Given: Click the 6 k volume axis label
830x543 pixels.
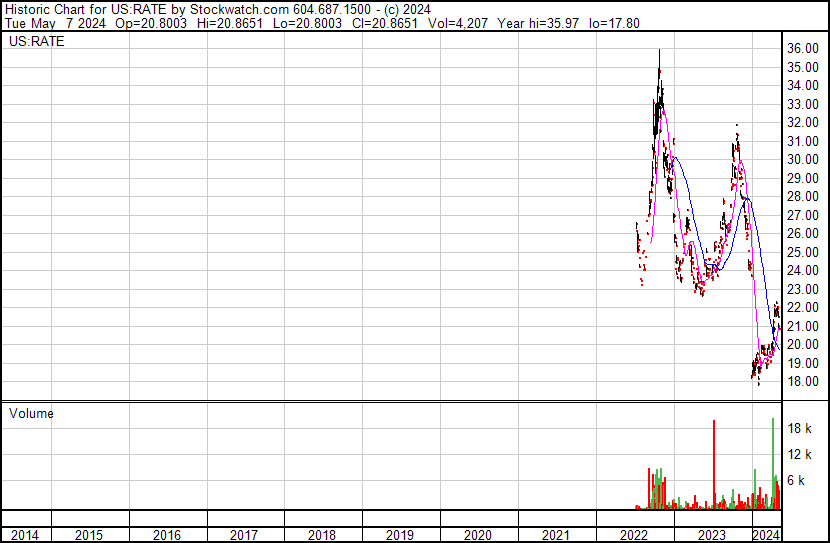Looking at the screenshot, I should [x=796, y=480].
